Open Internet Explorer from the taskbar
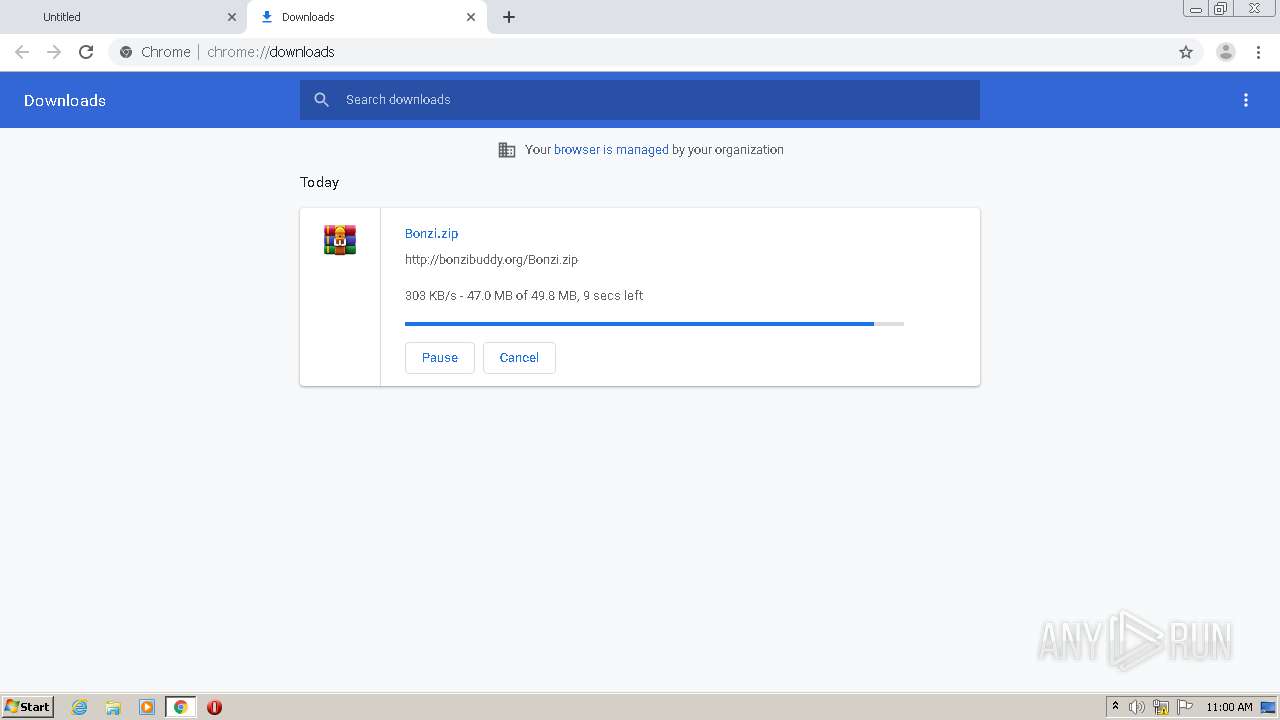The width and height of the screenshot is (1280, 720). (80, 707)
